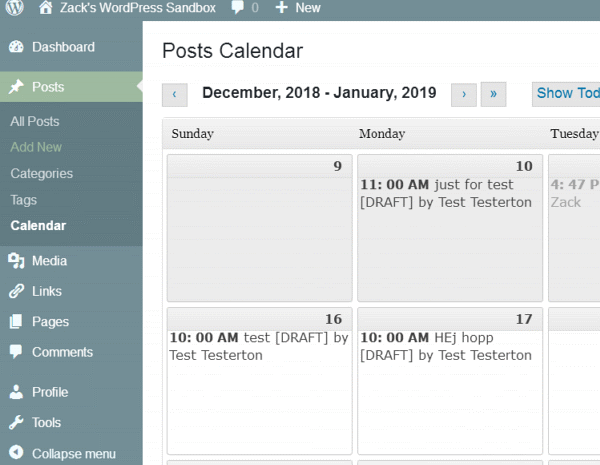
Task: Click the Profile person icon
Action: pyautogui.click(x=16, y=392)
